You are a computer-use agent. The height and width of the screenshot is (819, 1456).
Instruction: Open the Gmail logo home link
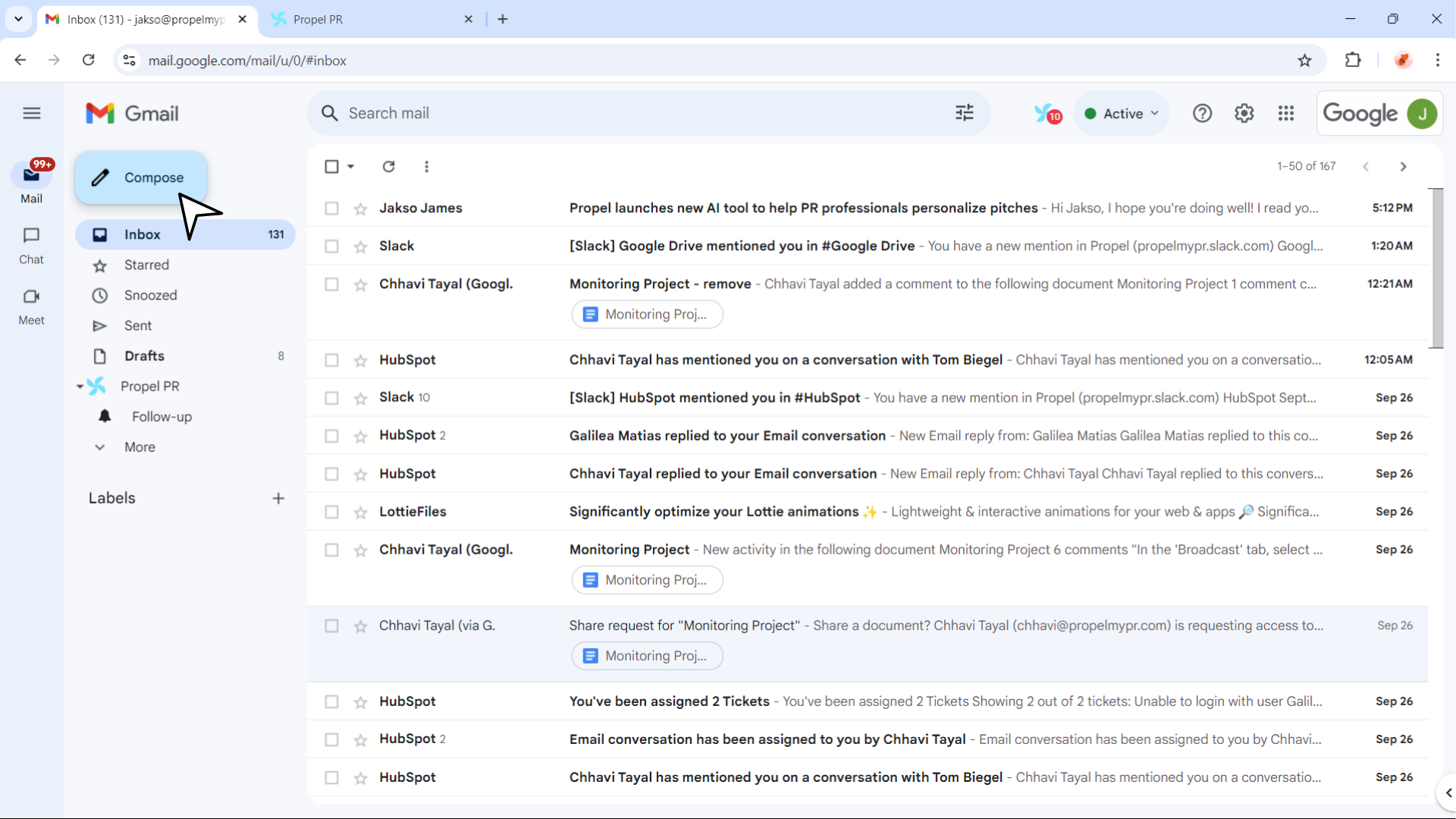click(x=132, y=114)
